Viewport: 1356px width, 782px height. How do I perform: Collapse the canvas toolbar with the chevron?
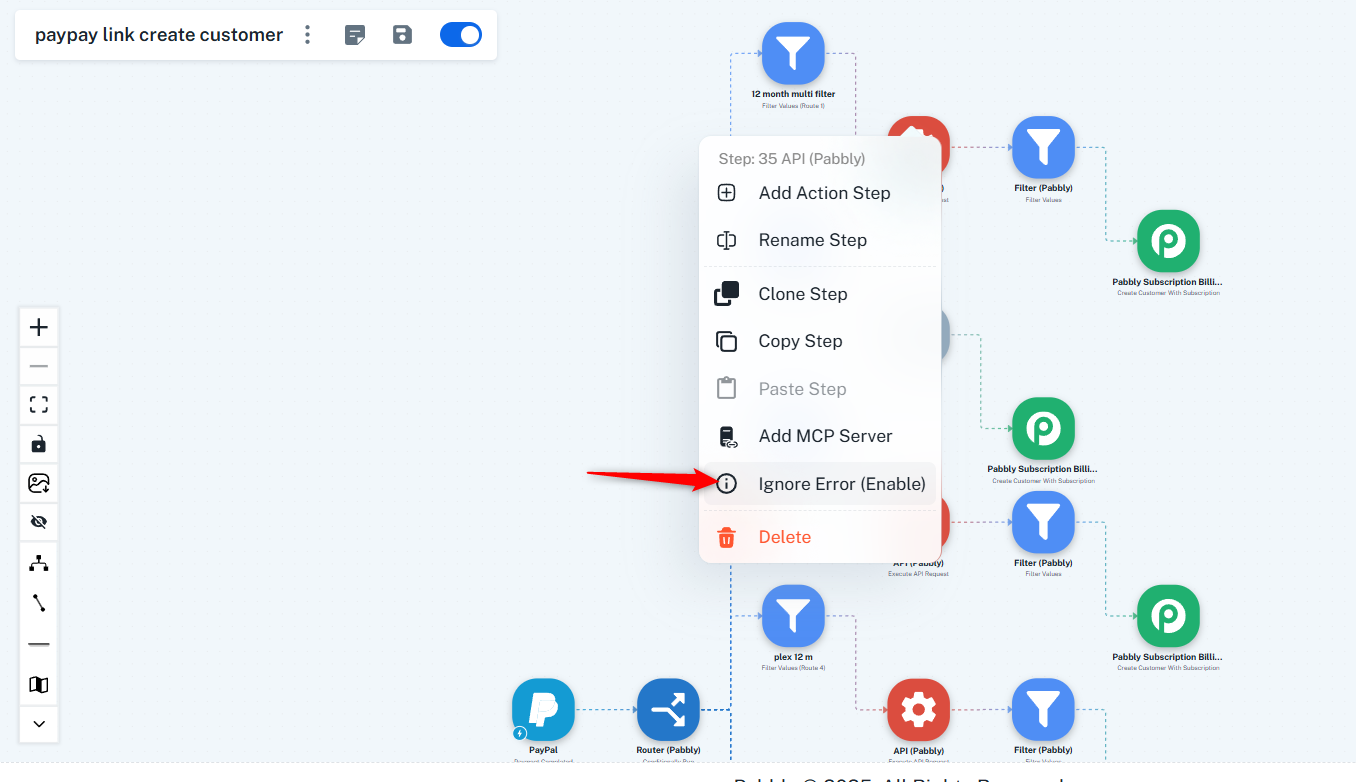click(39, 724)
